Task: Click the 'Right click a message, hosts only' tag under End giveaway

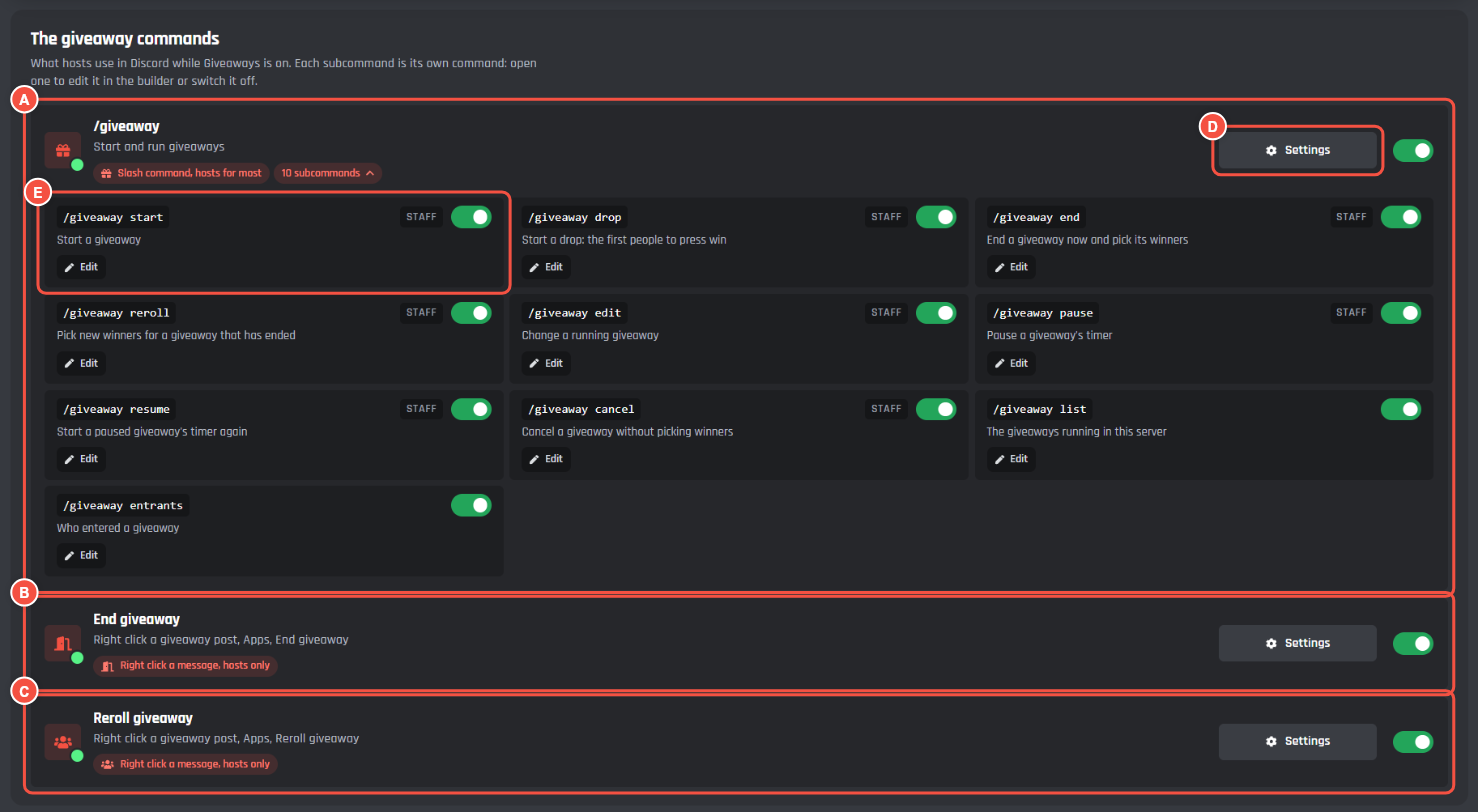Action: [185, 665]
